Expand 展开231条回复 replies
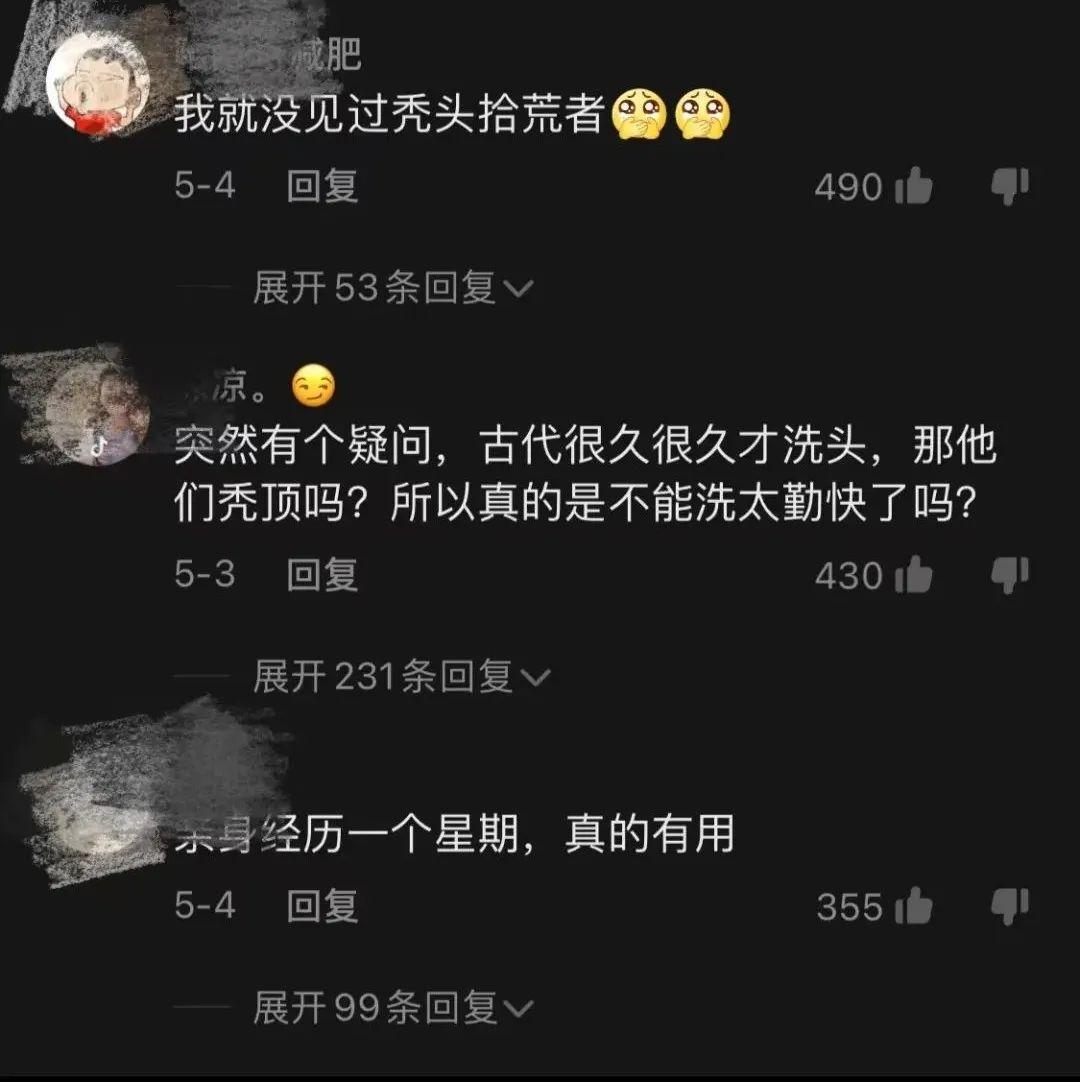 click(x=401, y=676)
